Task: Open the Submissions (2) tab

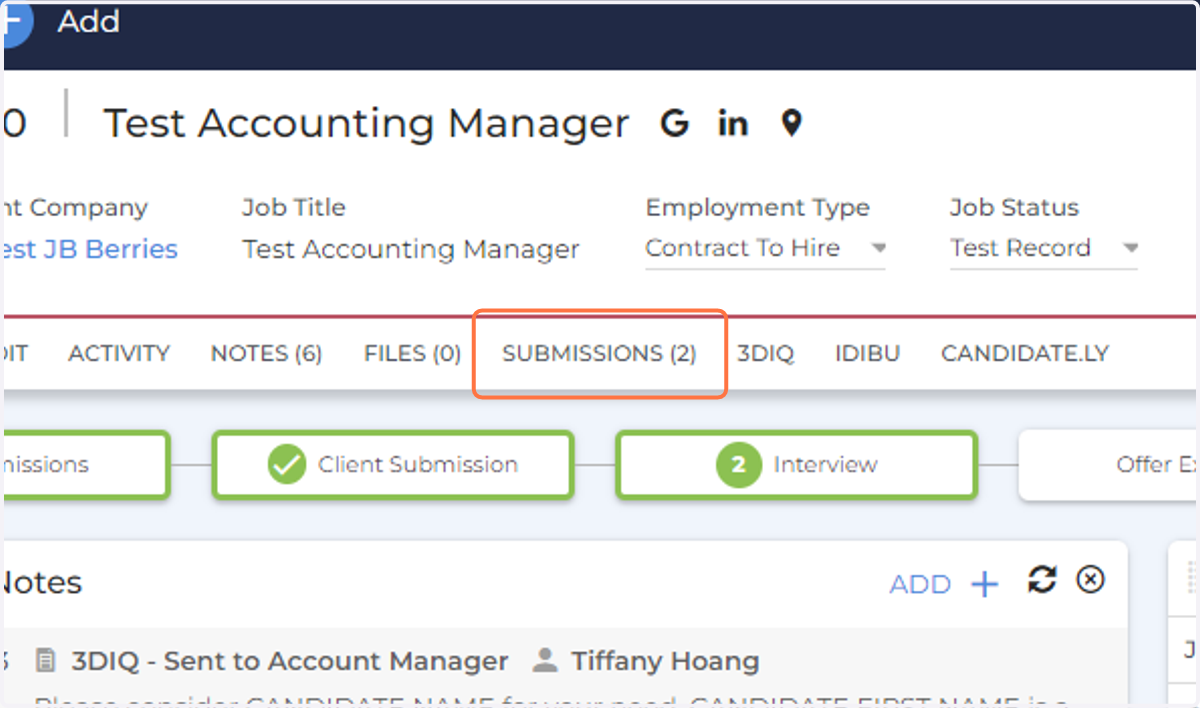Action: pos(599,354)
